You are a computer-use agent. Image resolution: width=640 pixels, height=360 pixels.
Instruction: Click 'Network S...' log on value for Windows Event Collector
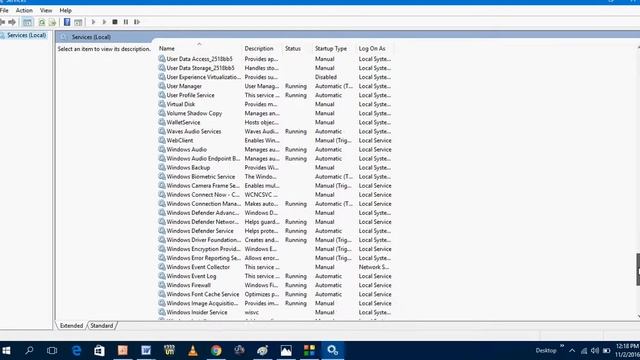pyautogui.click(x=374, y=267)
